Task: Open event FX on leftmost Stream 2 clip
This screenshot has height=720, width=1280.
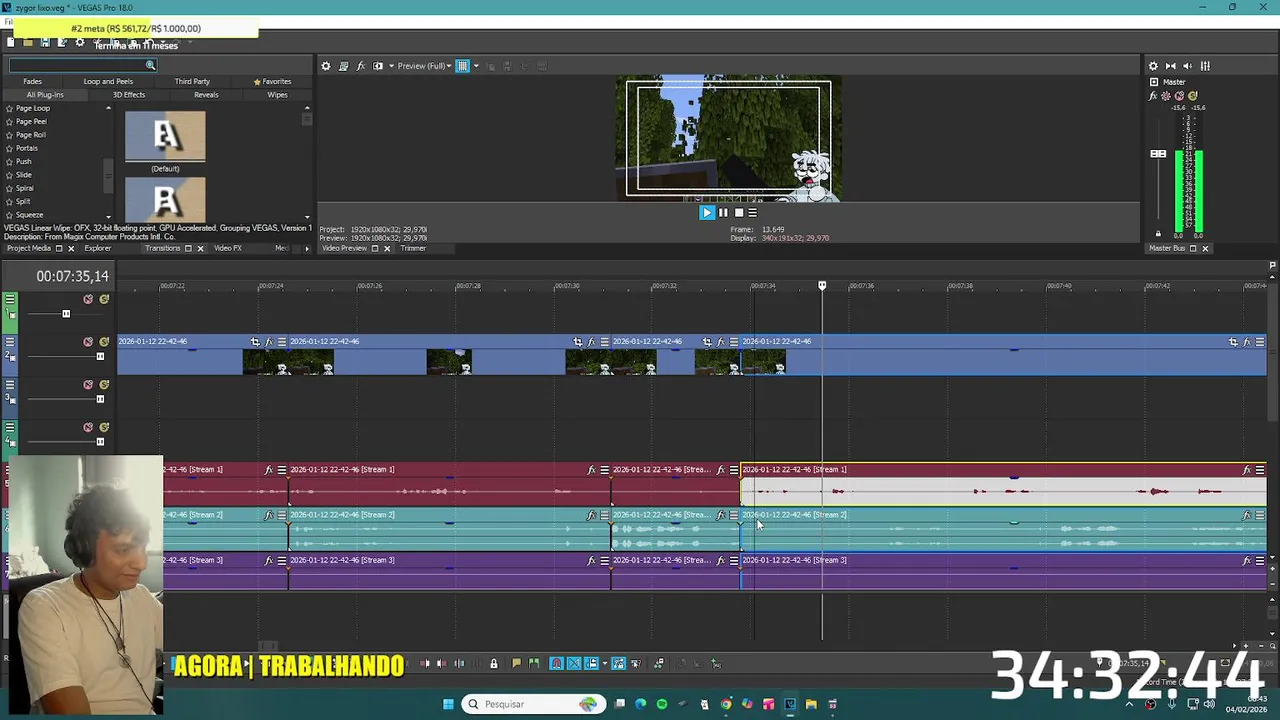Action: coord(268,515)
